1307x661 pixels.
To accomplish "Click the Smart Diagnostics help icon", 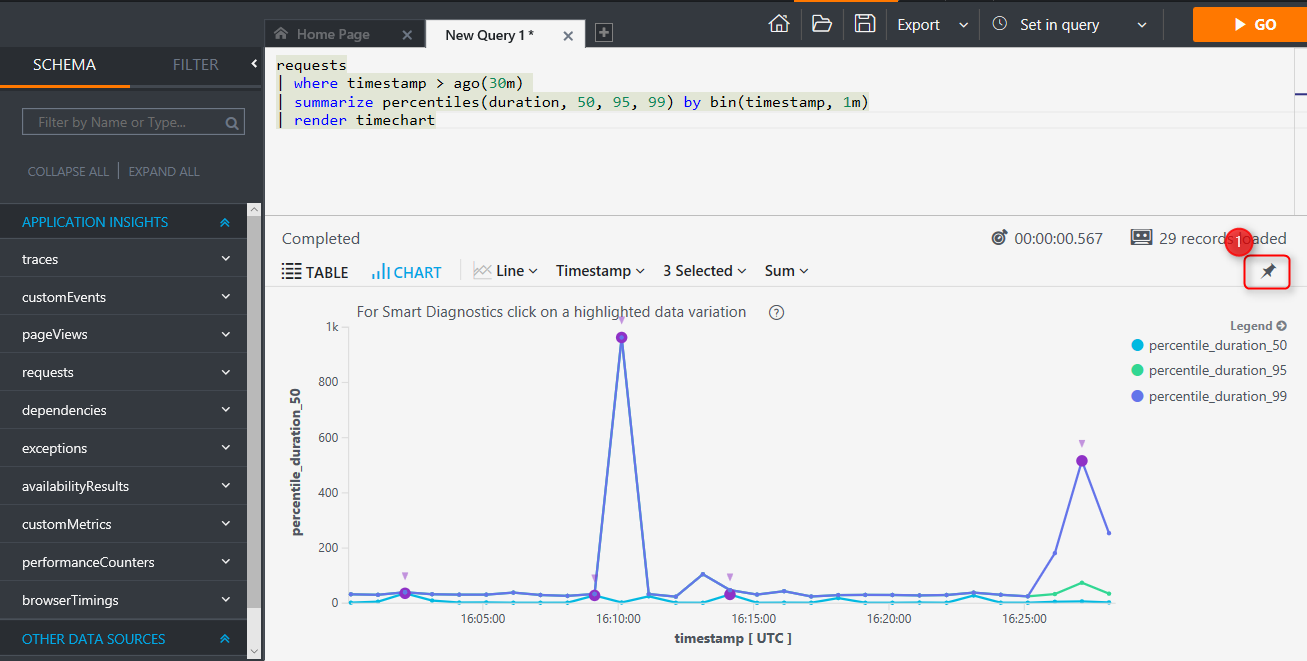I will tap(776, 312).
